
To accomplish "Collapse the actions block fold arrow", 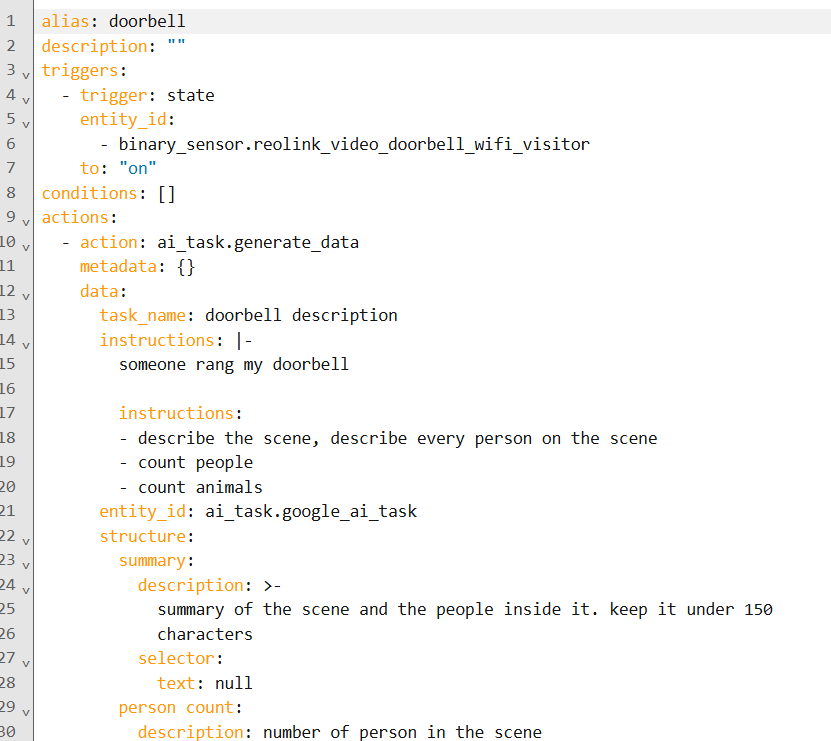I will point(25,223).
